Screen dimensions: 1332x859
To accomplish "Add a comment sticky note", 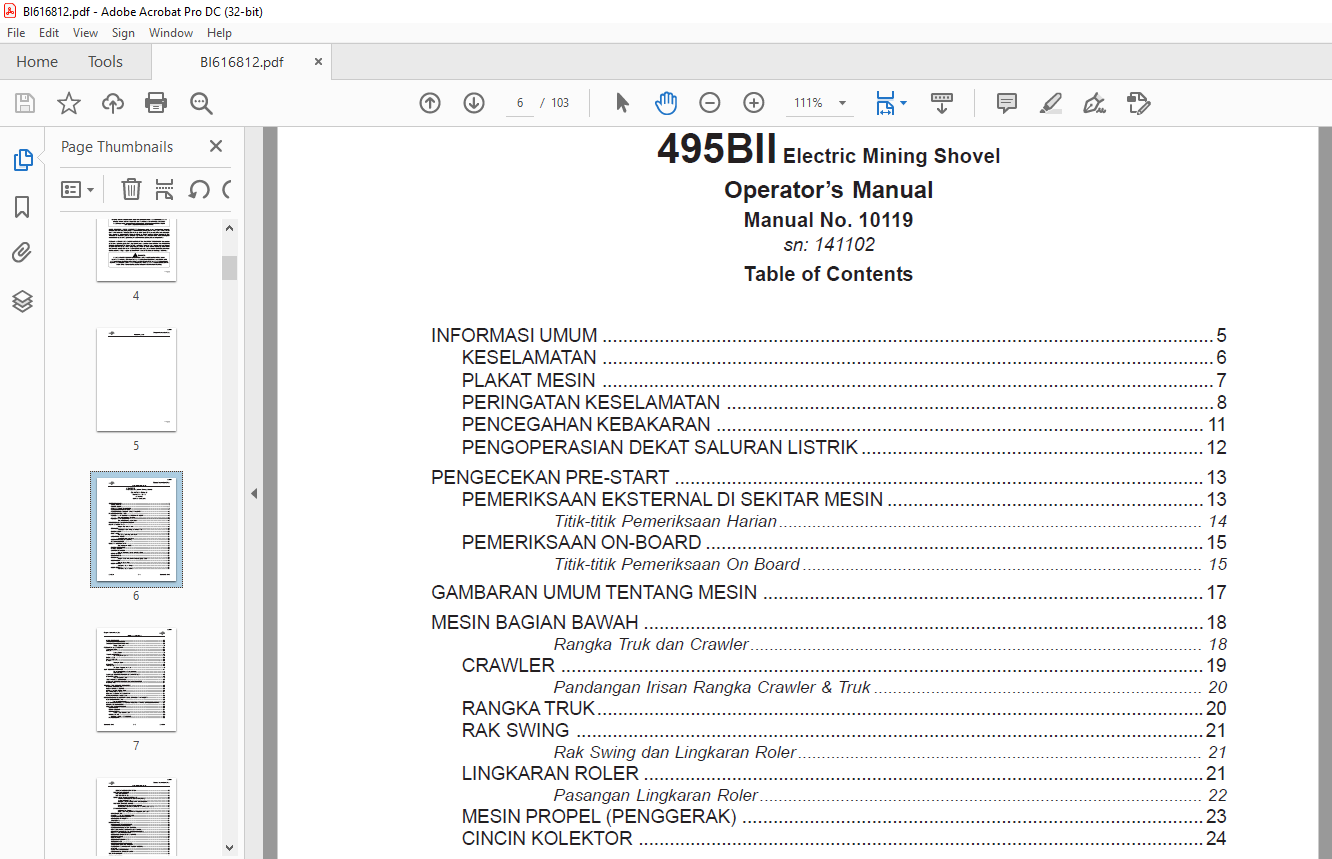I will click(1007, 103).
